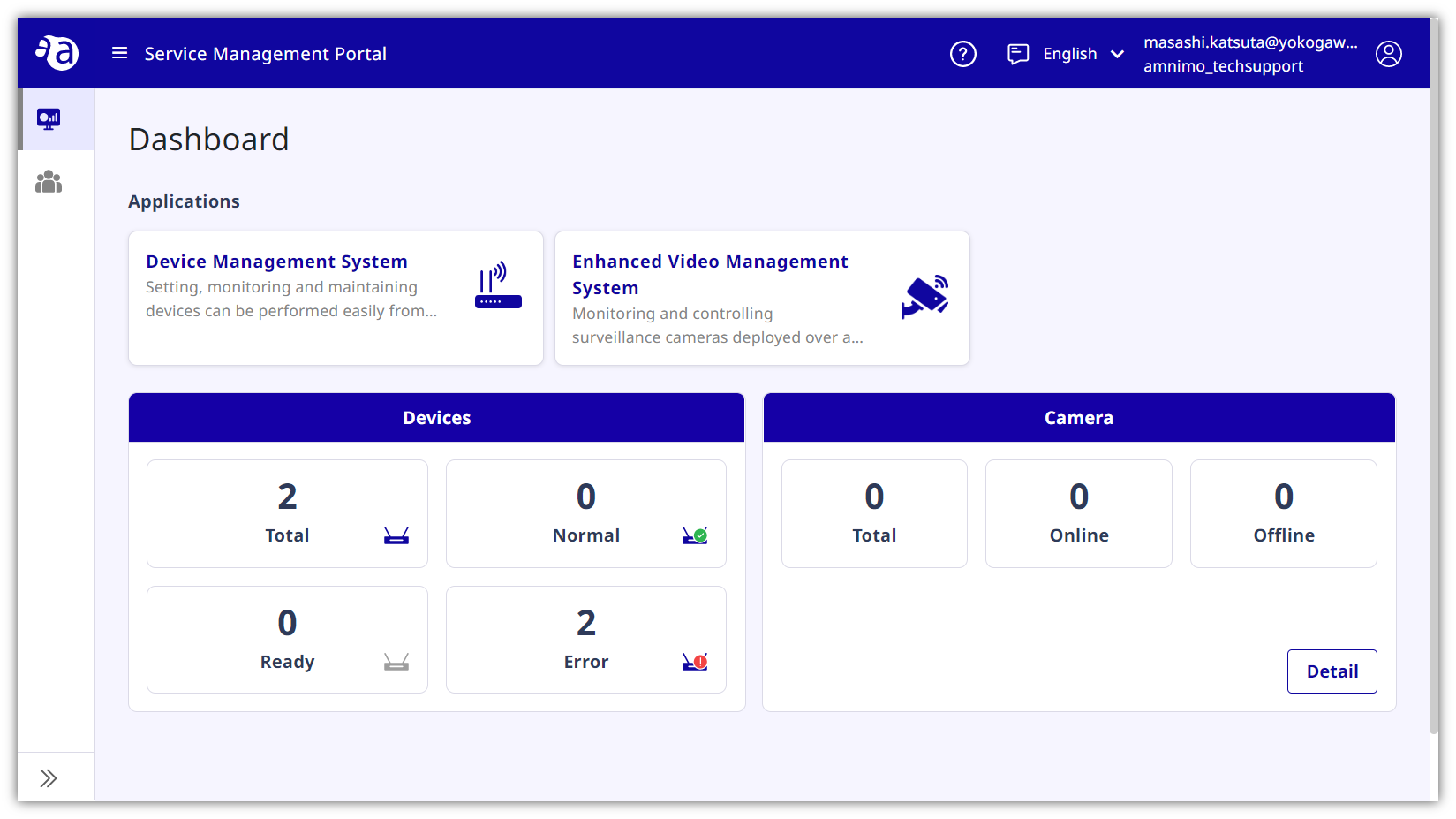Click the Detail button in the Camera panel

1332,671
